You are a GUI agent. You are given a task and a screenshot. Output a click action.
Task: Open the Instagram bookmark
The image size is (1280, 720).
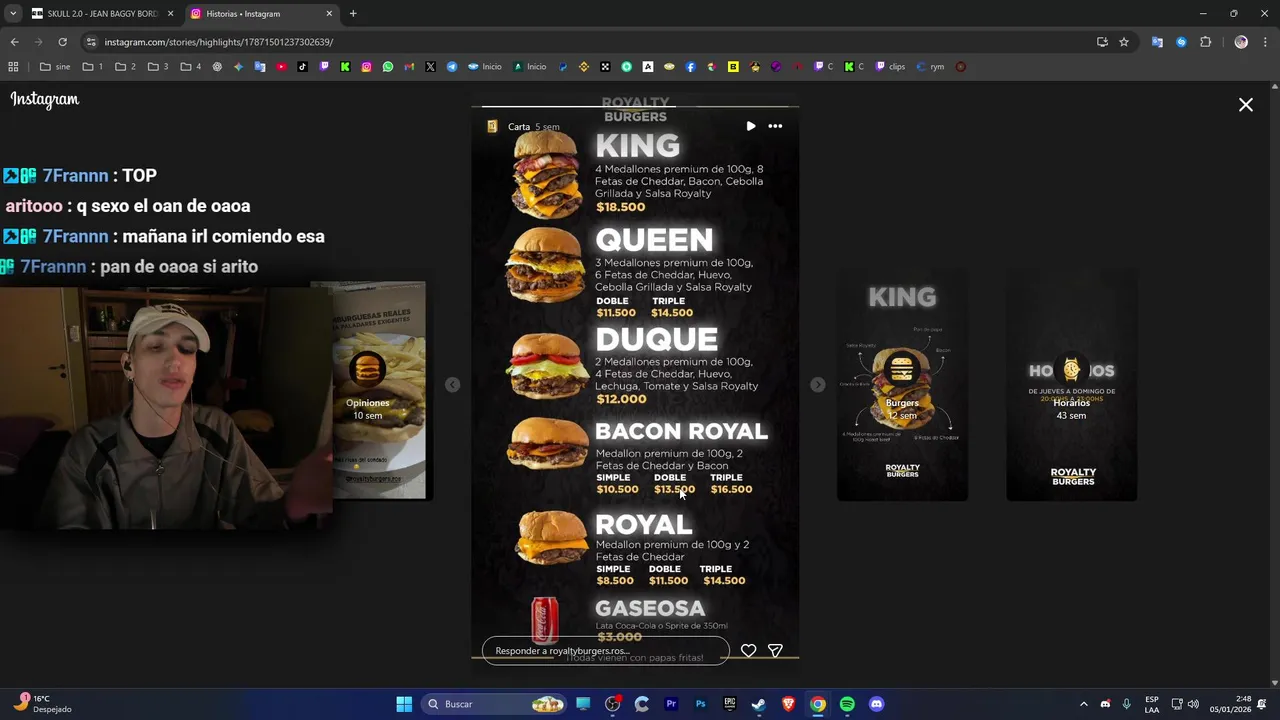click(x=366, y=67)
